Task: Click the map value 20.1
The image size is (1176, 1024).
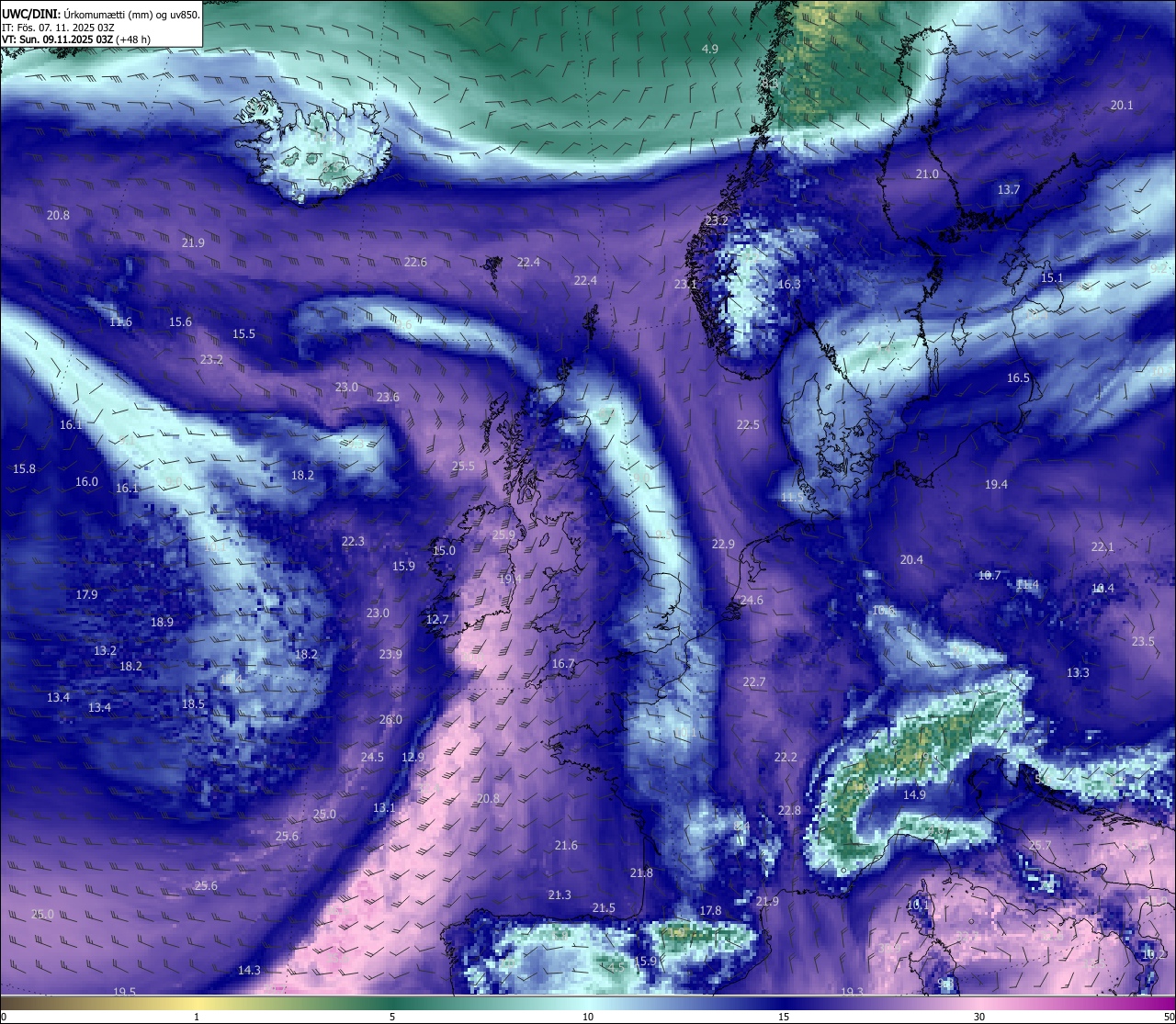Action: [x=1122, y=106]
